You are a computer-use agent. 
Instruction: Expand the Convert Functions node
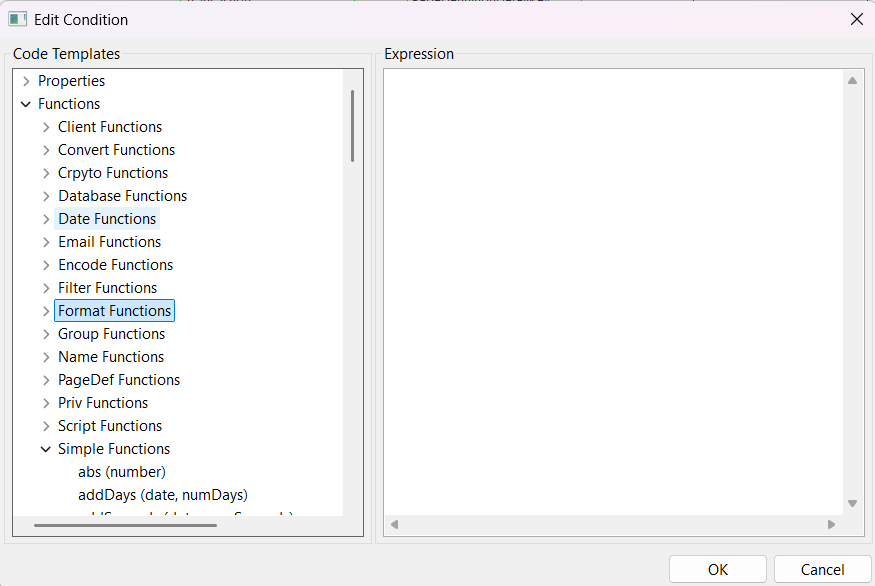pos(46,150)
